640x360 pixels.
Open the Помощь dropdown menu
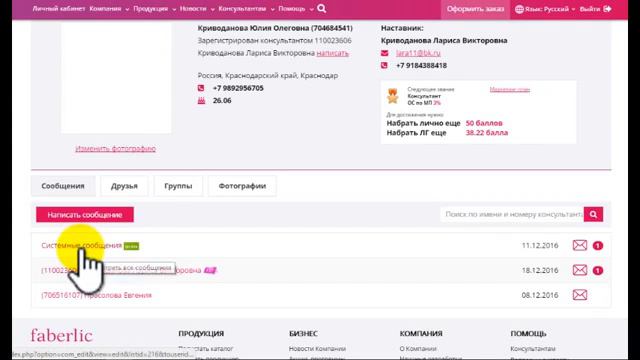[296, 9]
